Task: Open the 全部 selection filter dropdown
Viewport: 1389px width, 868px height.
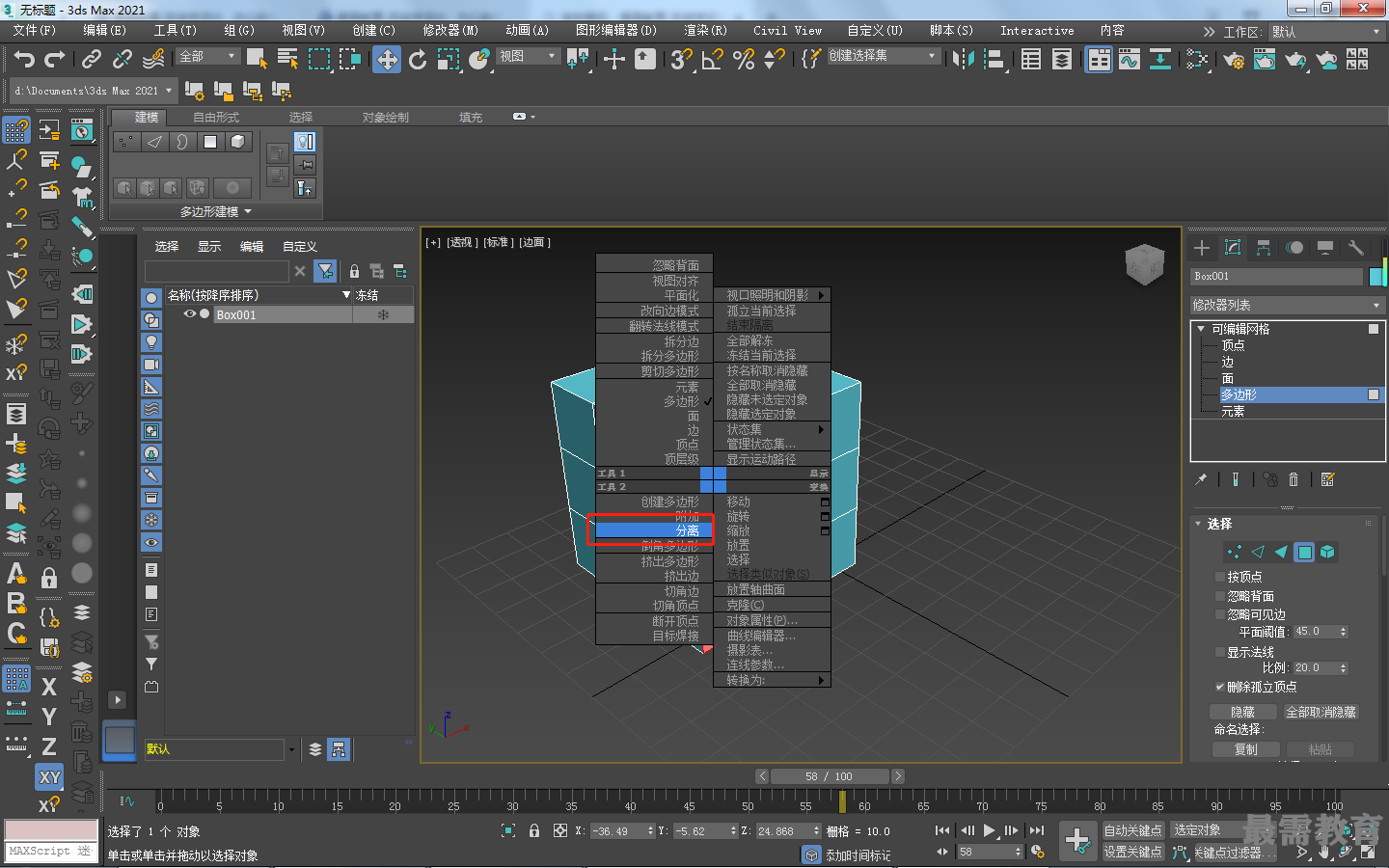Action: [207, 57]
